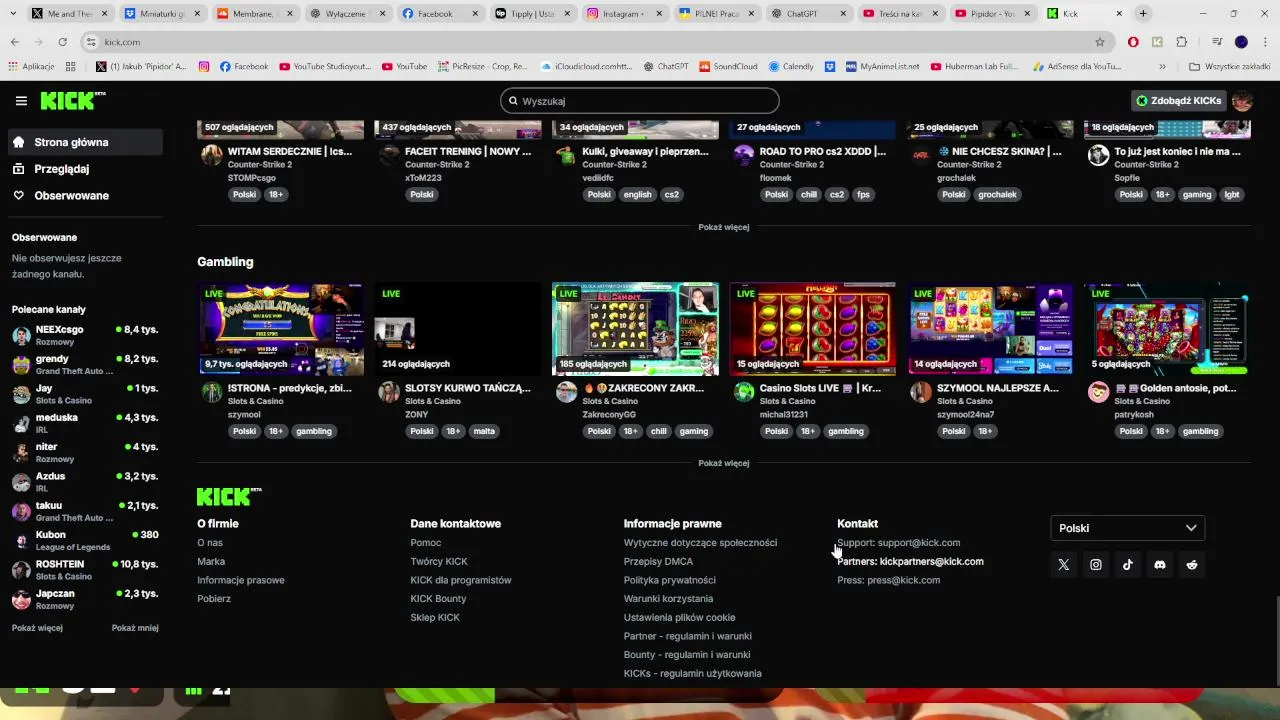This screenshot has width=1280, height=720.
Task: Collapse recommended channels with Pokaż mniej
Action: 135,628
